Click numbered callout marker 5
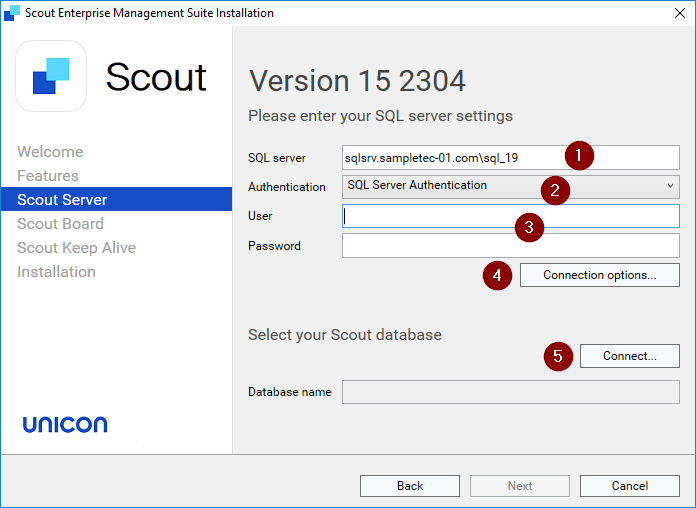696x508 pixels. pyautogui.click(x=559, y=356)
